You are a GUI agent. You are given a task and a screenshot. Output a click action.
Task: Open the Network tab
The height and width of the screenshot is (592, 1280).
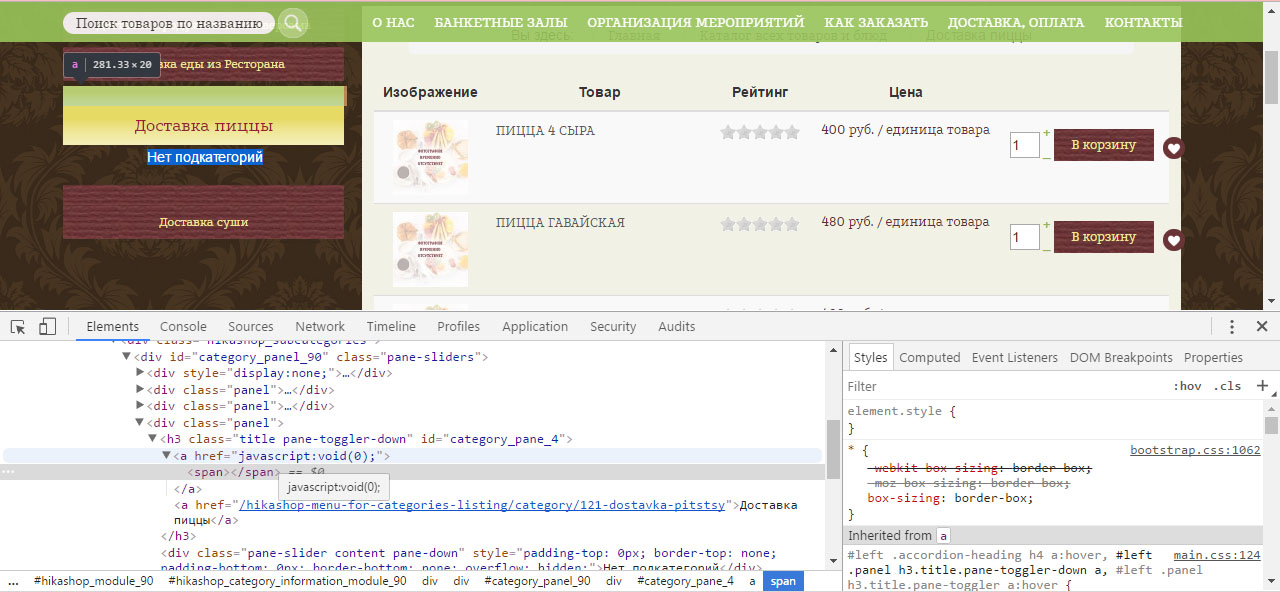pyautogui.click(x=320, y=327)
